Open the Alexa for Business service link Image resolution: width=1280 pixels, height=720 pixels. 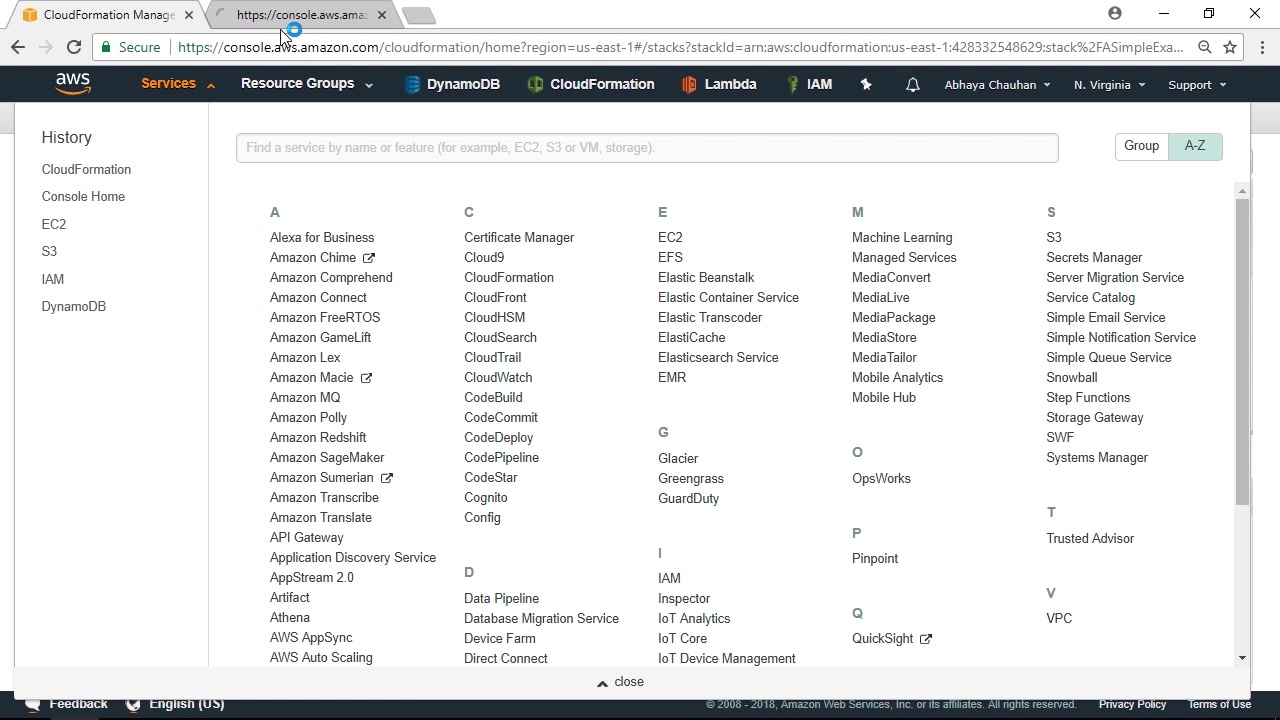tap(322, 238)
